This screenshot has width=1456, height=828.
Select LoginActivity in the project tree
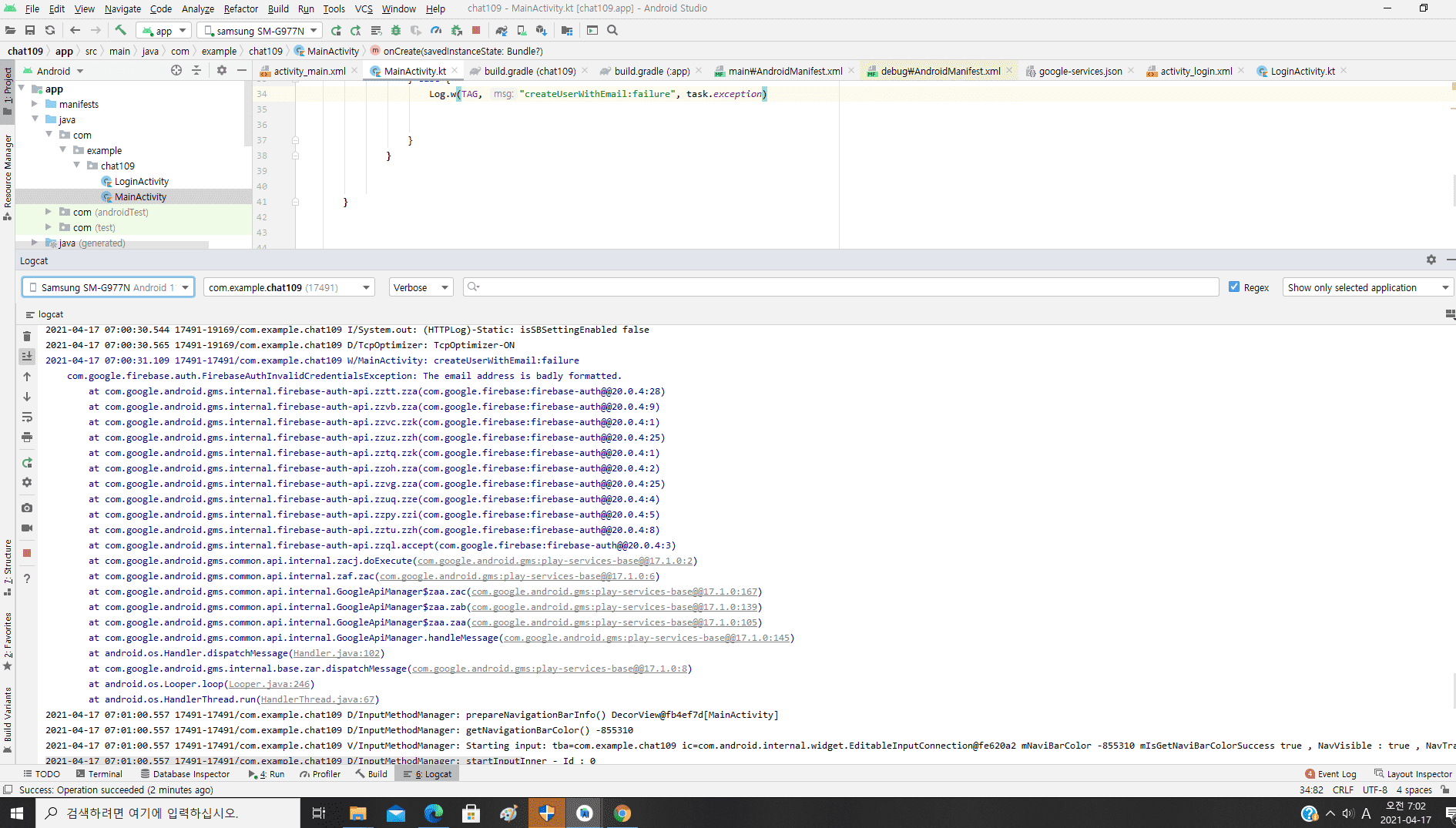click(x=142, y=181)
